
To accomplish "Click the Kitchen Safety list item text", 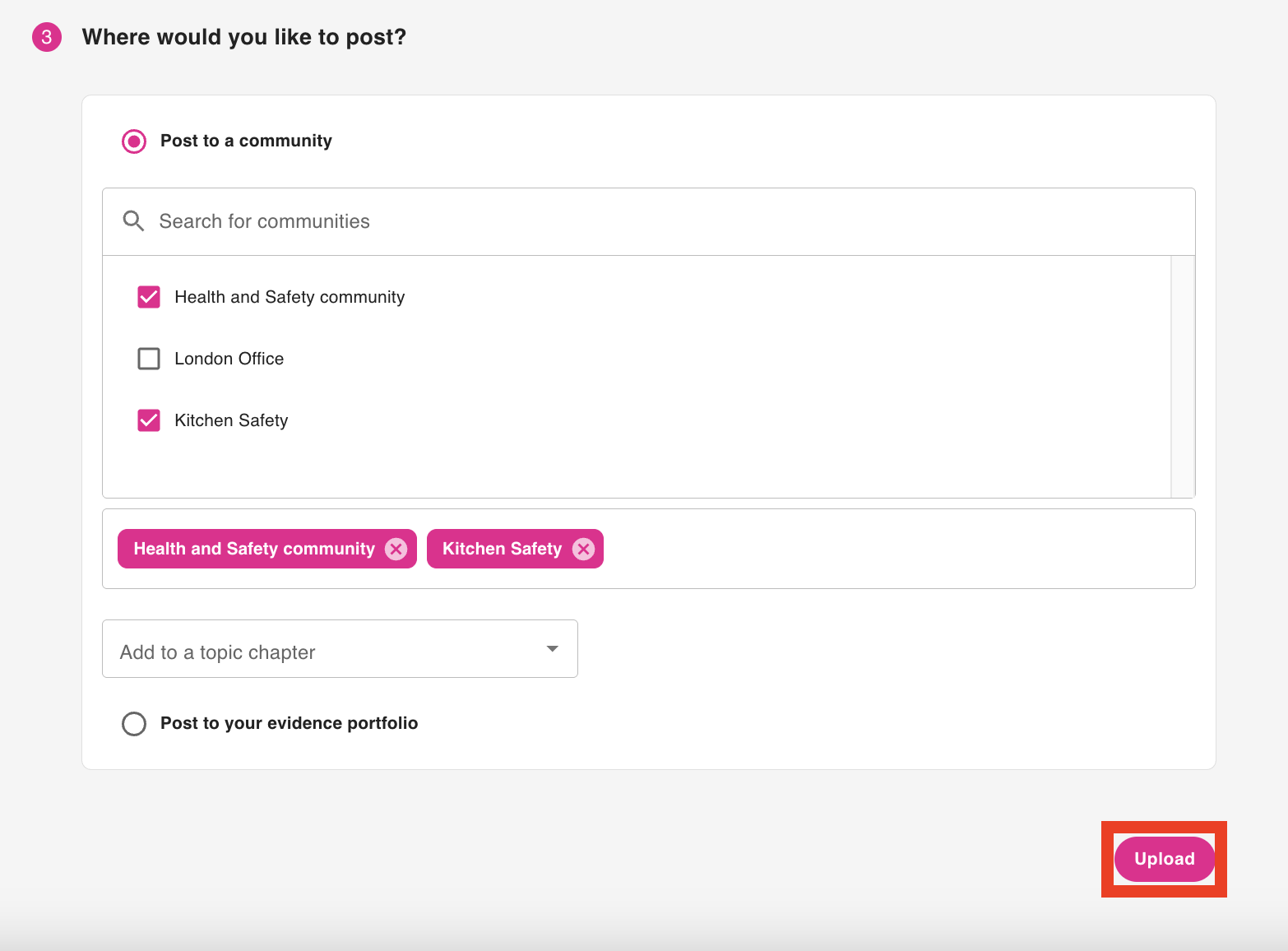I will (231, 420).
